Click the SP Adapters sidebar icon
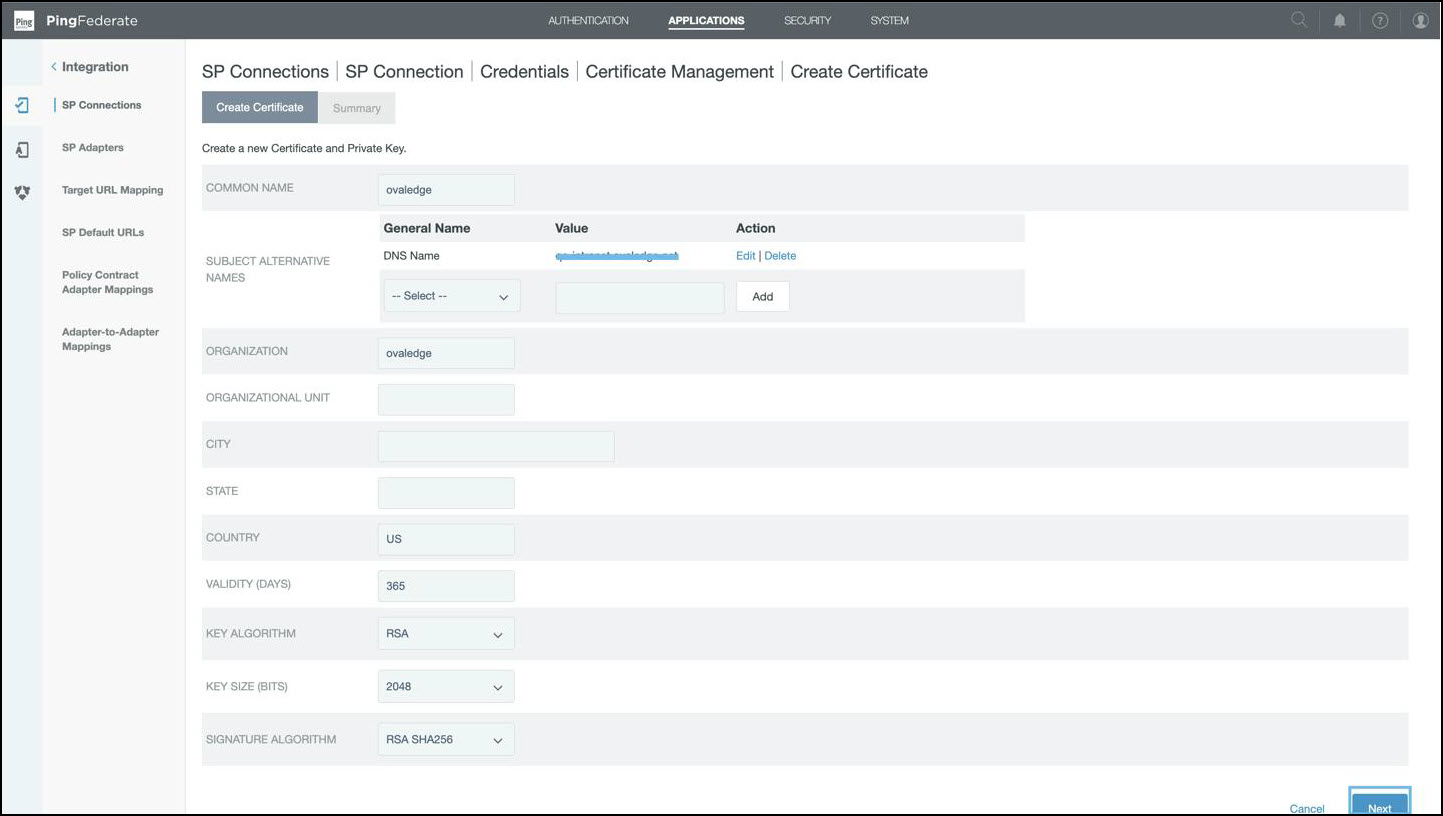 (22, 149)
